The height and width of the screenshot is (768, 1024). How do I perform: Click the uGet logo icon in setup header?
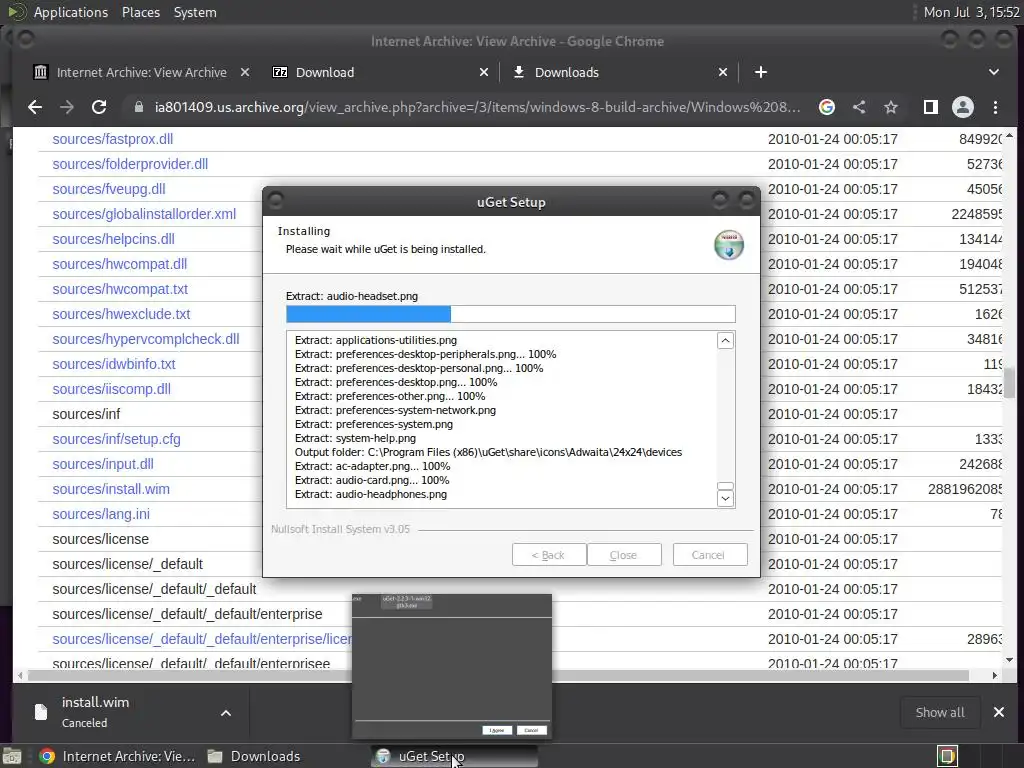pyautogui.click(x=729, y=246)
